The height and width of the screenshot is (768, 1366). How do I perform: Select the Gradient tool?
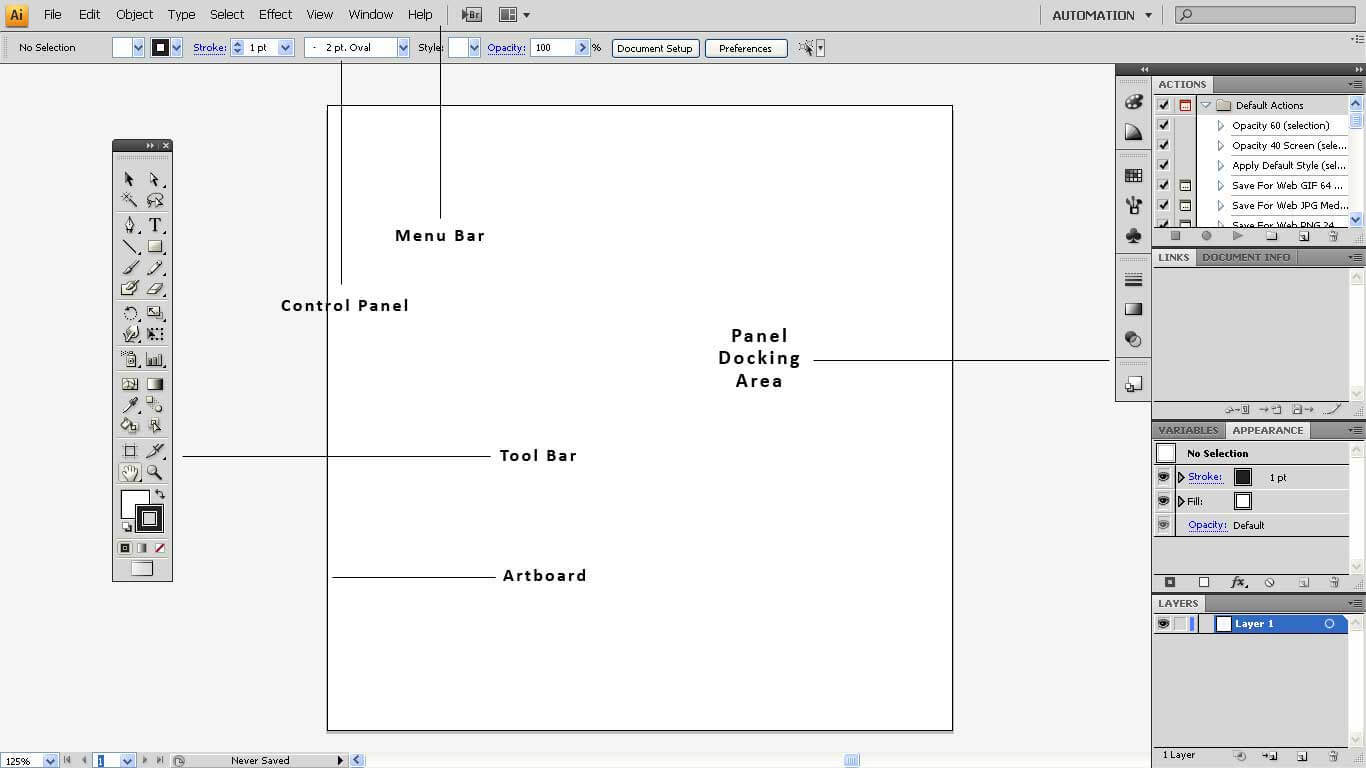155,384
